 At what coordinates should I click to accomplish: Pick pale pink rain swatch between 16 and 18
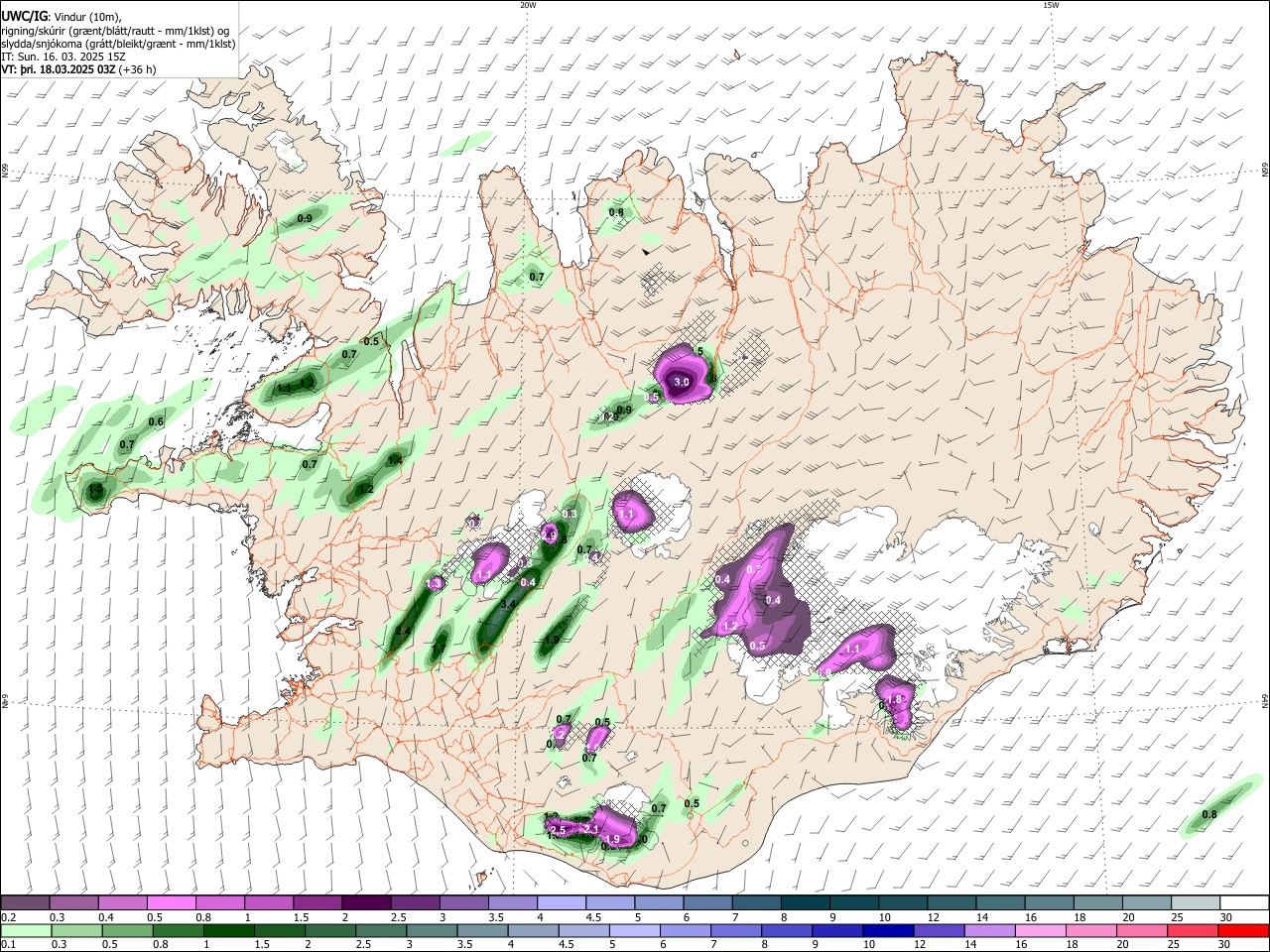[1041, 930]
